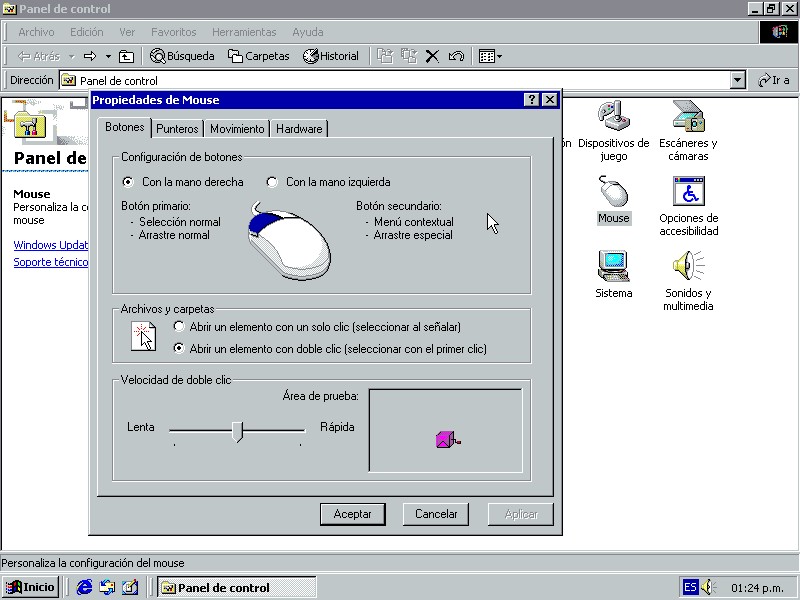800x600 pixels.
Task: Select the Mouse control panel icon
Action: click(614, 200)
